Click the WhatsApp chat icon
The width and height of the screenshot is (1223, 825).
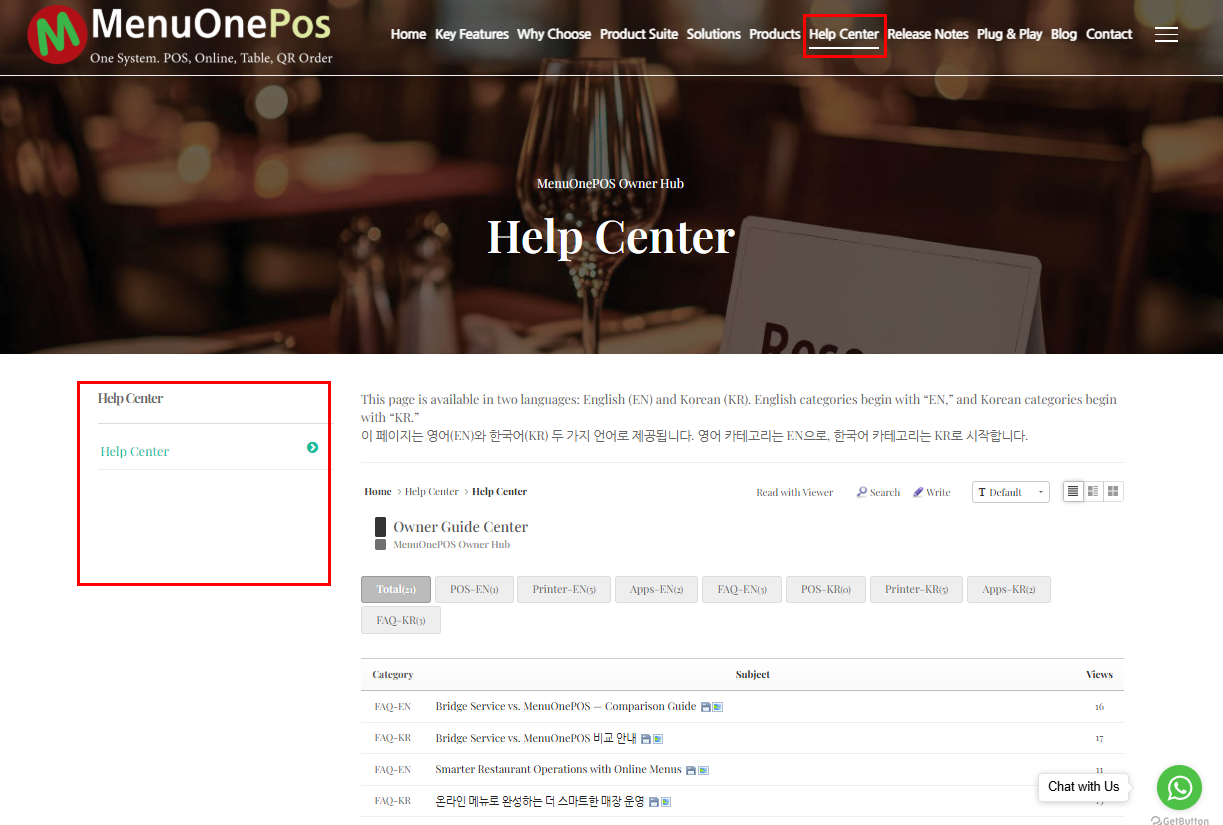pyautogui.click(x=1179, y=787)
